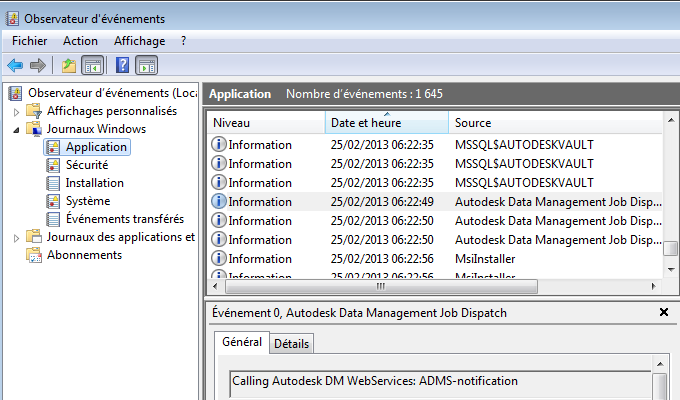Select the Sécurité log icon
Viewport: 680px width, 400px height.
pos(54,165)
